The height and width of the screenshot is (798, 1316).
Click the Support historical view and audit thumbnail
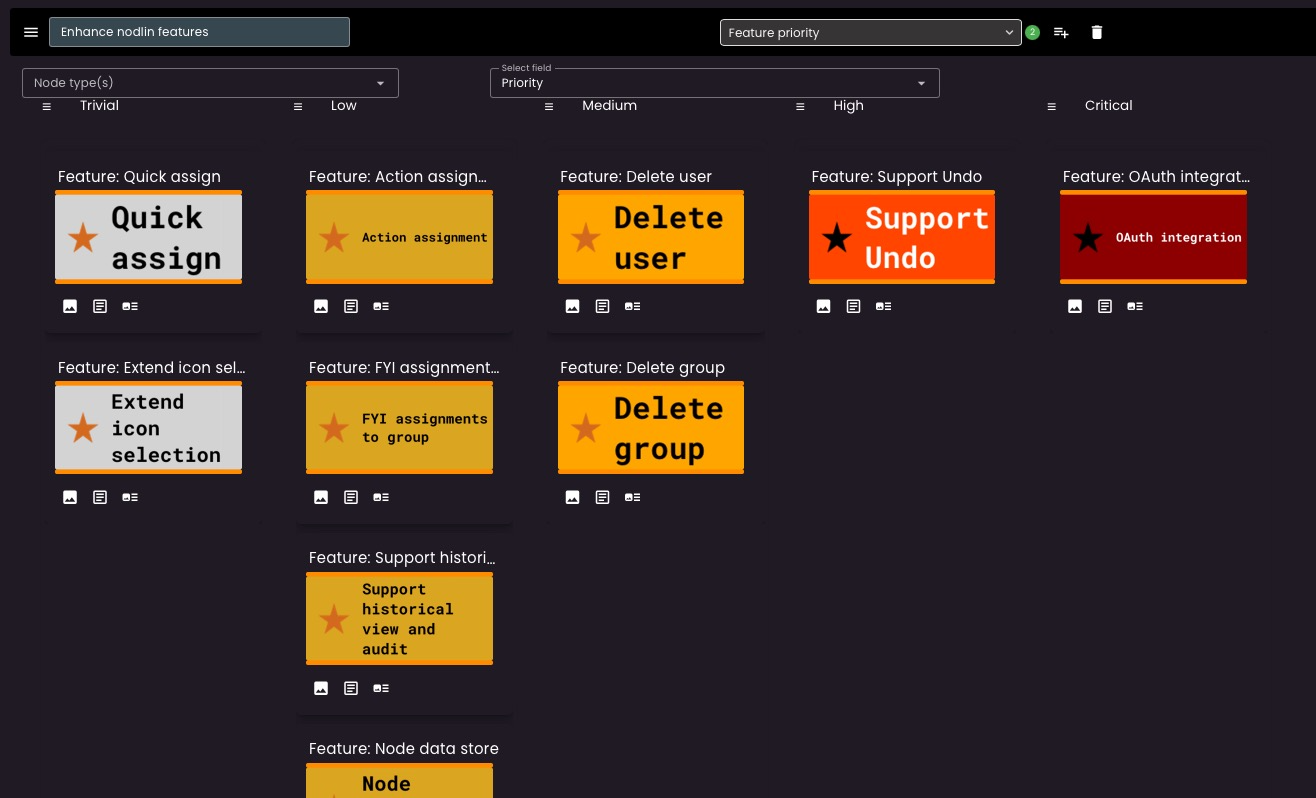pos(399,619)
